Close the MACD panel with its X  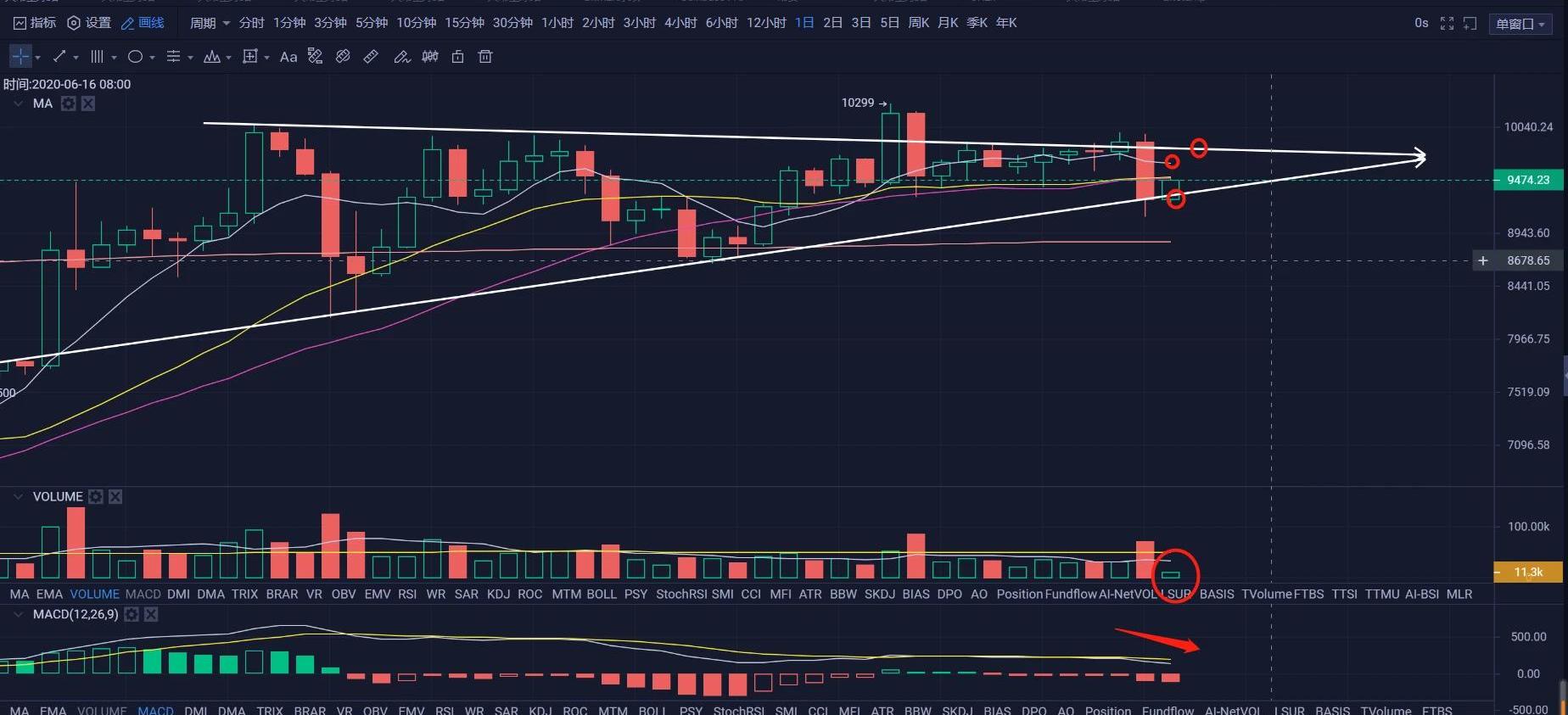pos(151,614)
